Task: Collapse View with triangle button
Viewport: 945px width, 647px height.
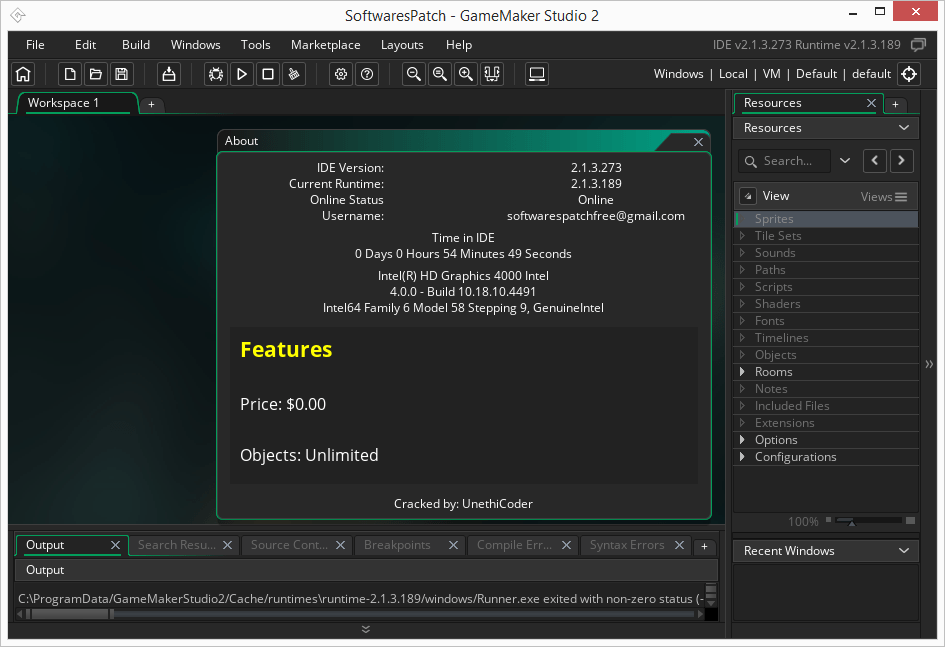Action: (x=747, y=196)
